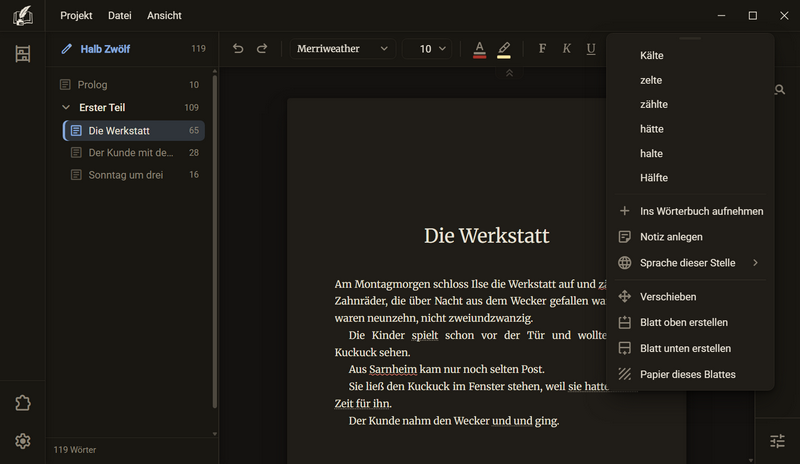Undo the last edit

pos(238,48)
